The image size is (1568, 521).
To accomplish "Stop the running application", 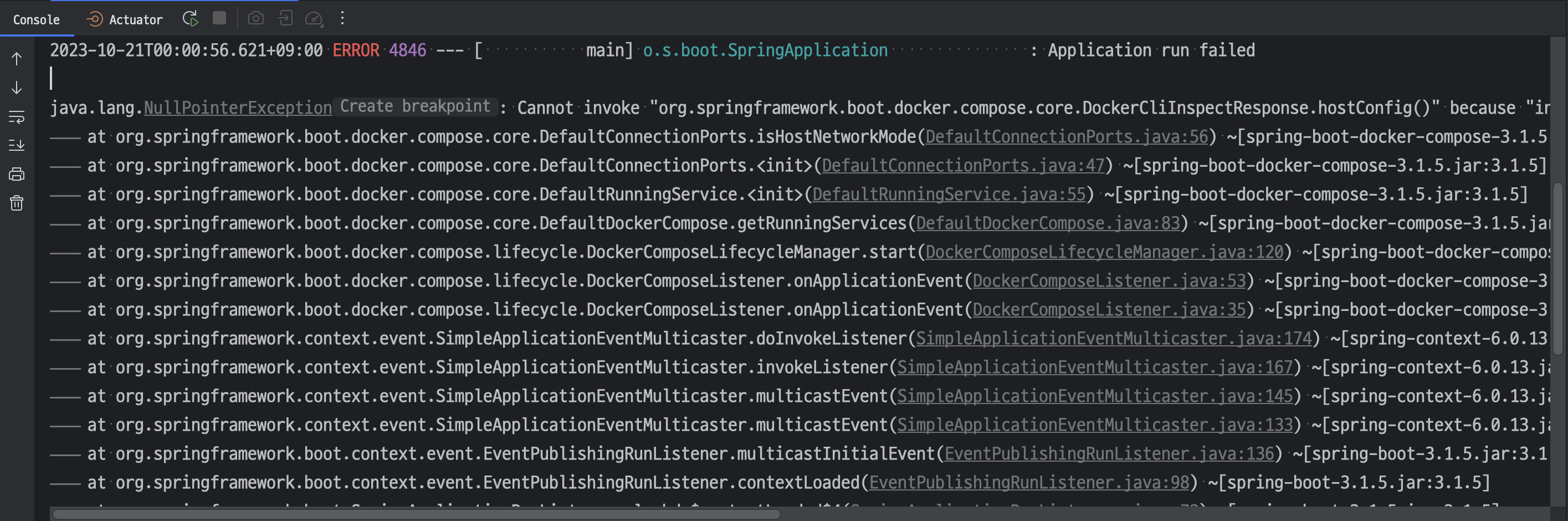I will [218, 18].
